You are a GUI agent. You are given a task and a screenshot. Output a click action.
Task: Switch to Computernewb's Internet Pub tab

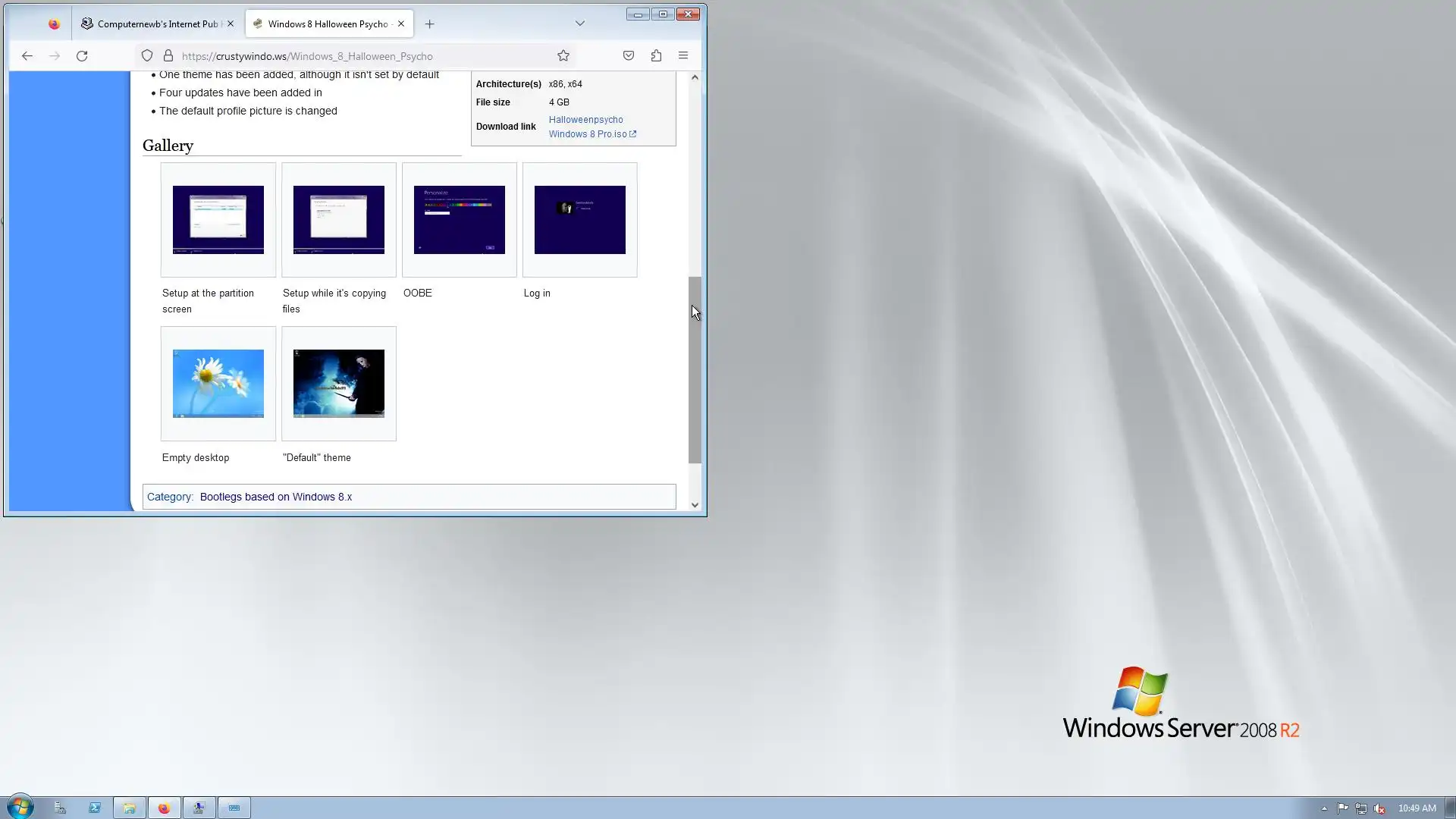[x=157, y=24]
